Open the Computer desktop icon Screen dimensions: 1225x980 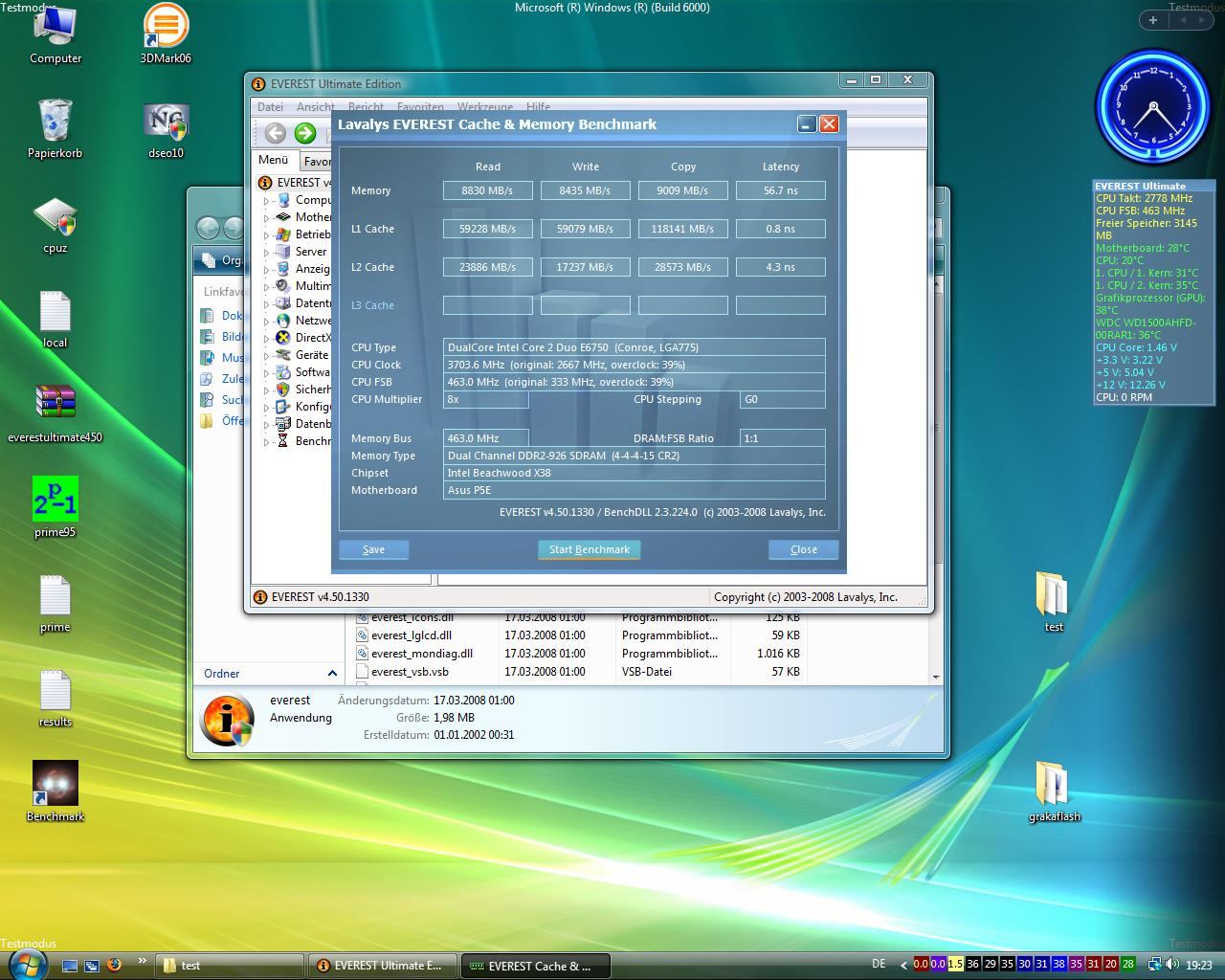(55, 33)
